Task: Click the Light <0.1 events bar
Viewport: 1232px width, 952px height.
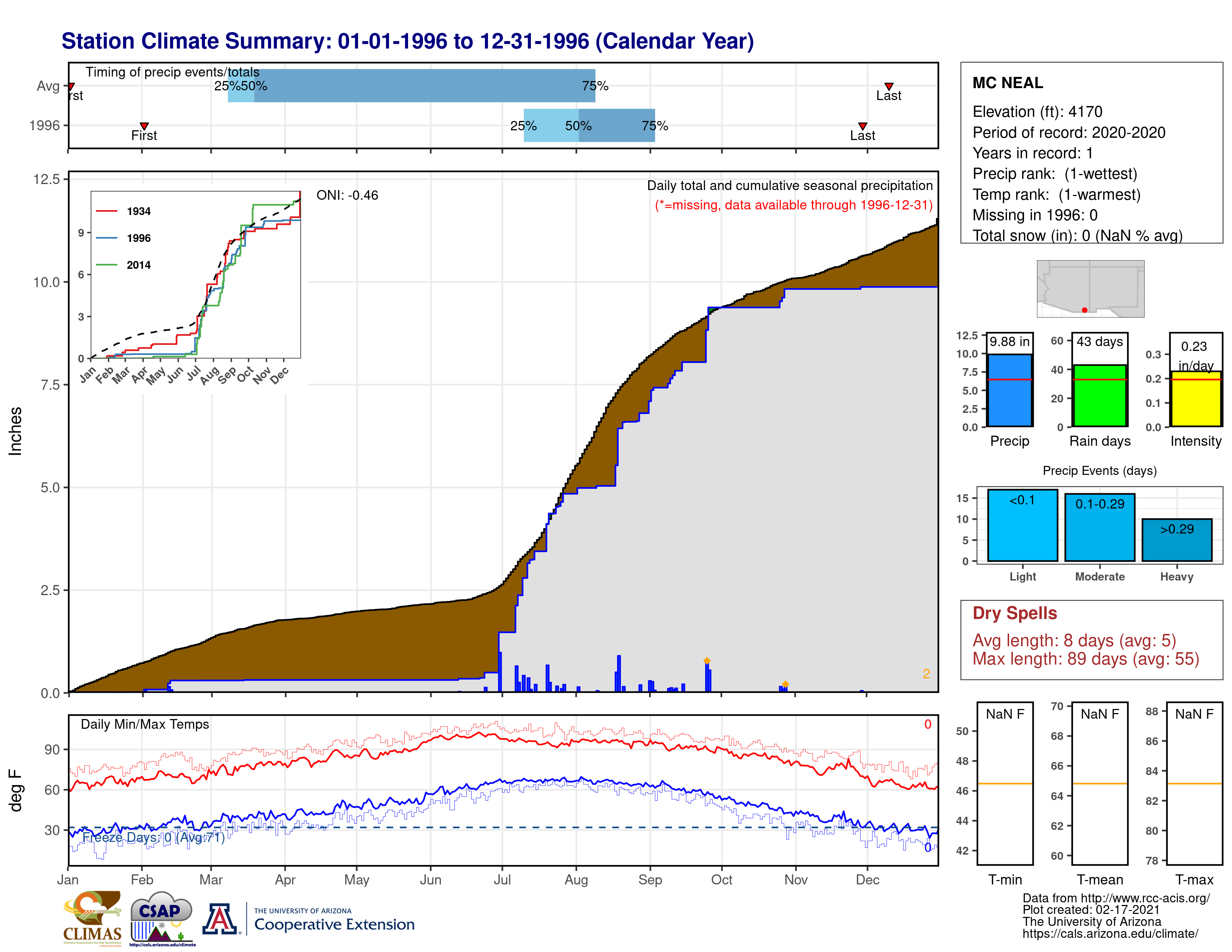Action: (x=1023, y=525)
